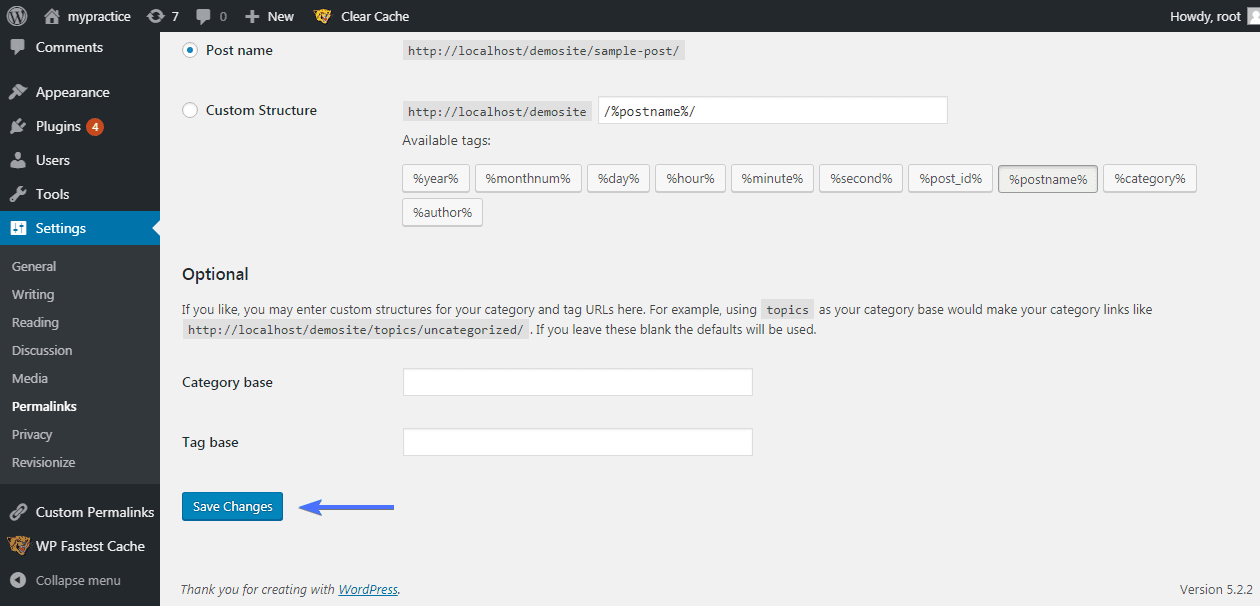Screen dimensions: 1260x606
Task: Click the cheetah icon beside Clear Cache
Action: click(x=323, y=16)
